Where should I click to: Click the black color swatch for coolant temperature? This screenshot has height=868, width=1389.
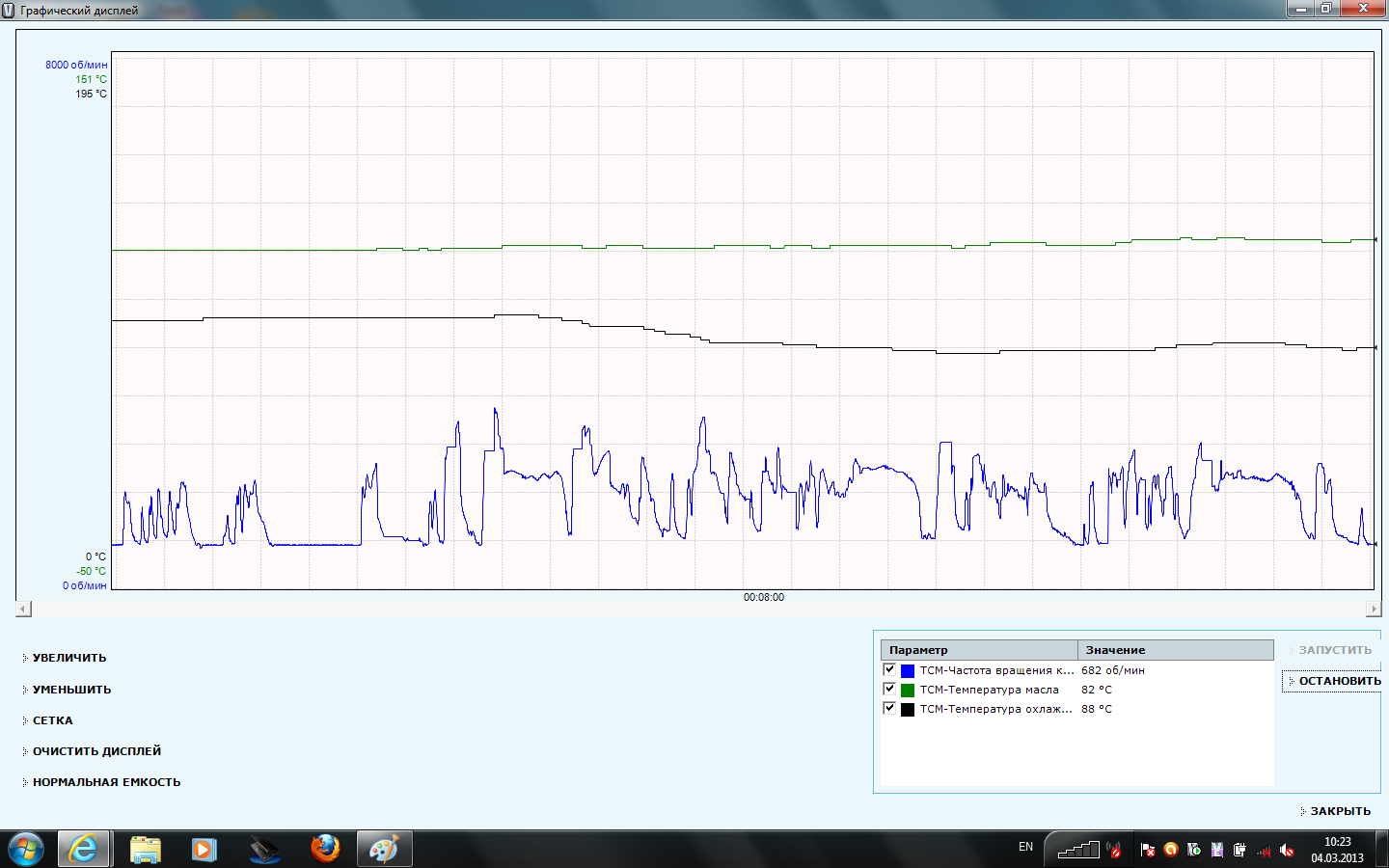click(x=908, y=709)
